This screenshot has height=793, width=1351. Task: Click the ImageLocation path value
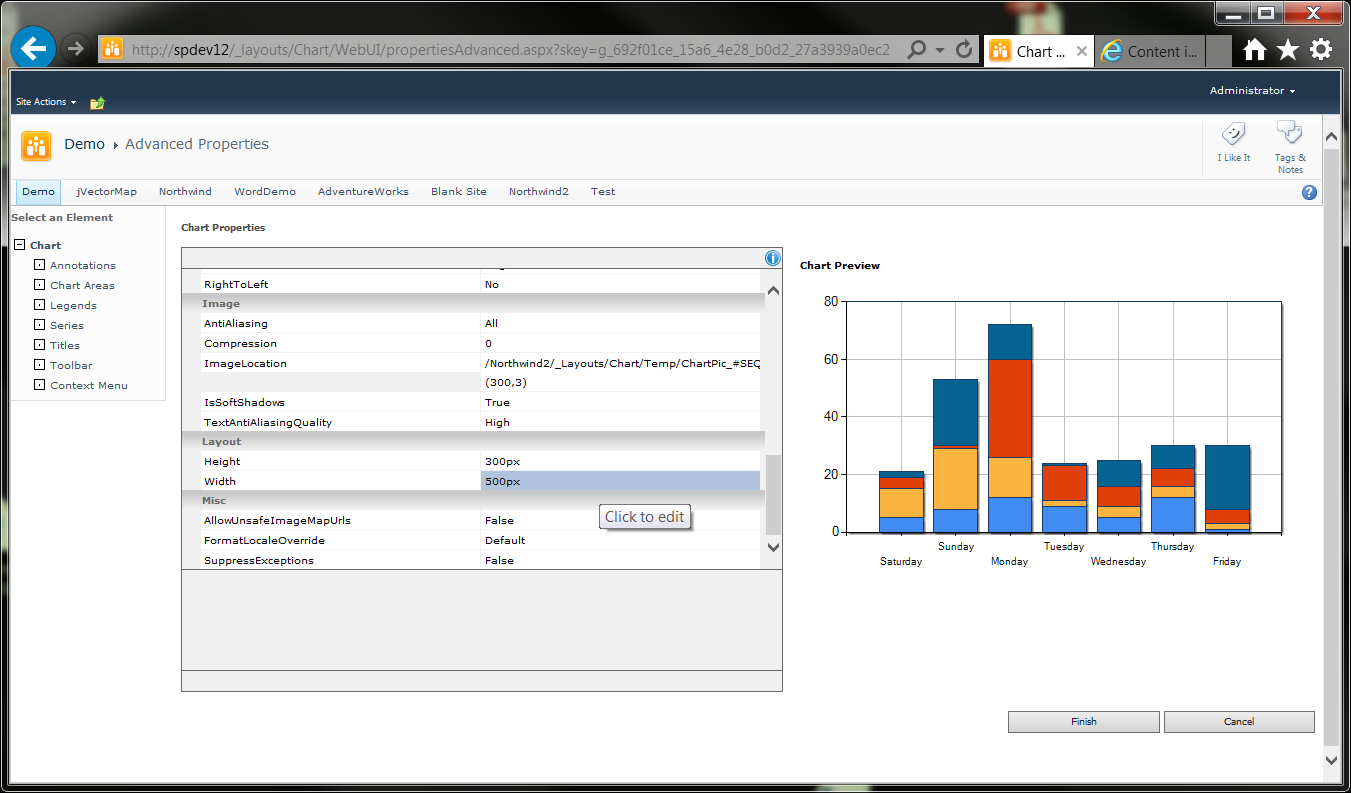pos(622,364)
